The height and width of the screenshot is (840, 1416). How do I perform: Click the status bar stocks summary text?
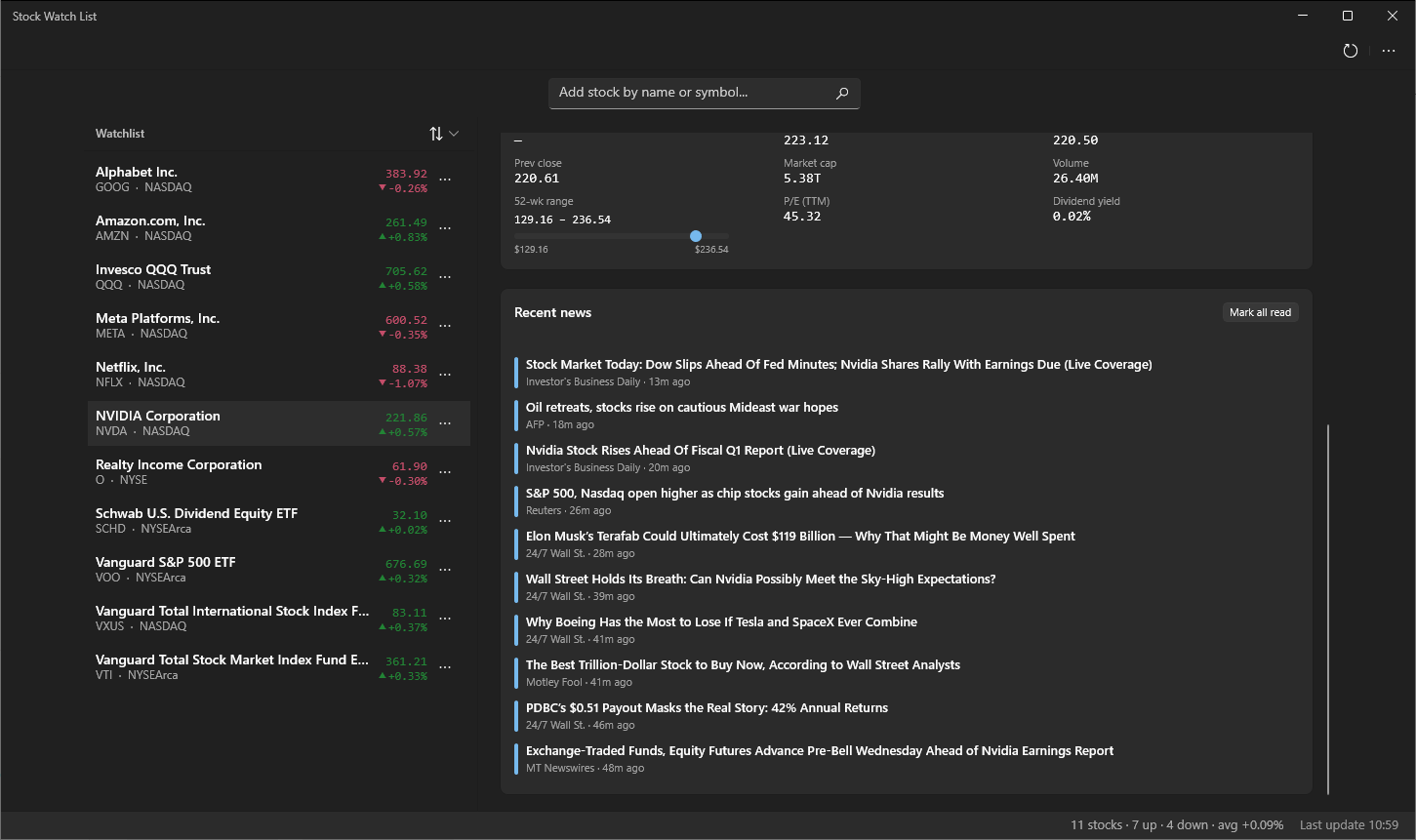click(x=1177, y=825)
